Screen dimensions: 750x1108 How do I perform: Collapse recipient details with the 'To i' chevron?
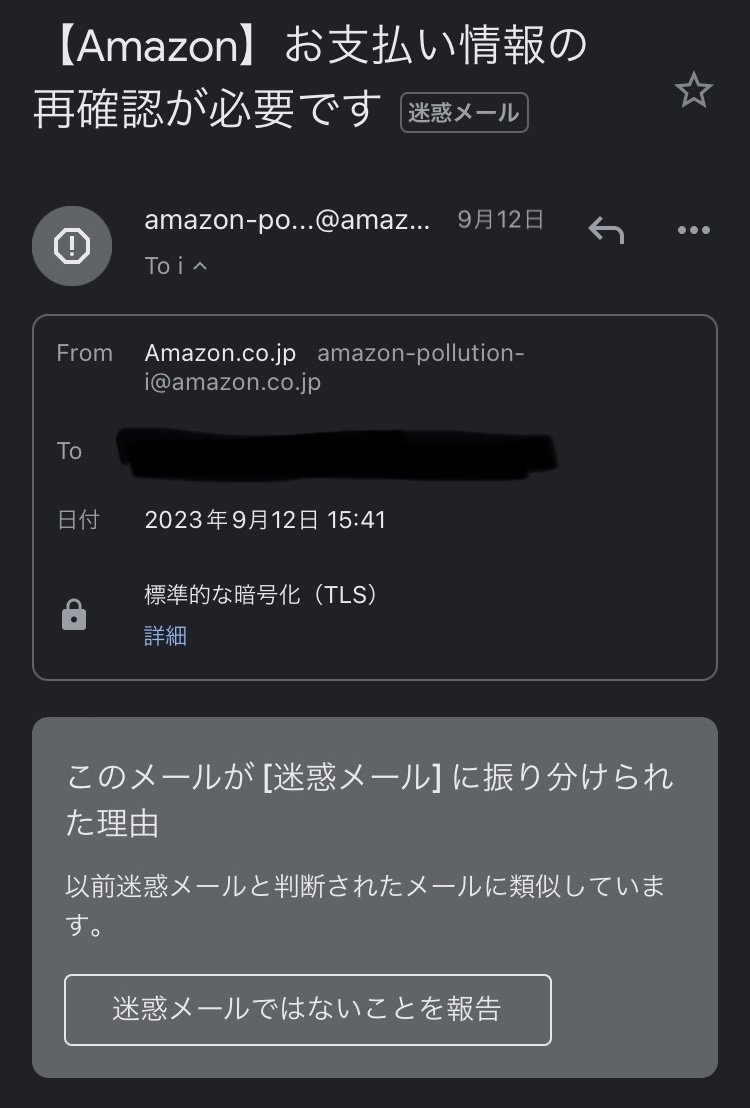click(199, 266)
